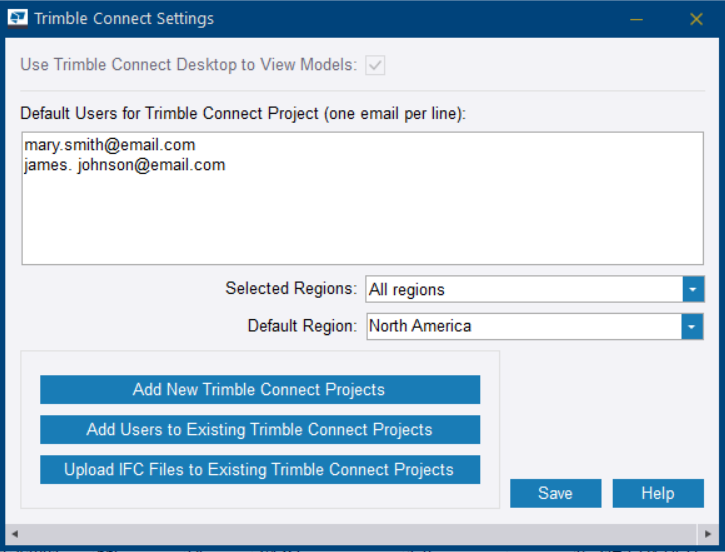Open Help for this dialog
The height and width of the screenshot is (552, 725).
(x=658, y=493)
